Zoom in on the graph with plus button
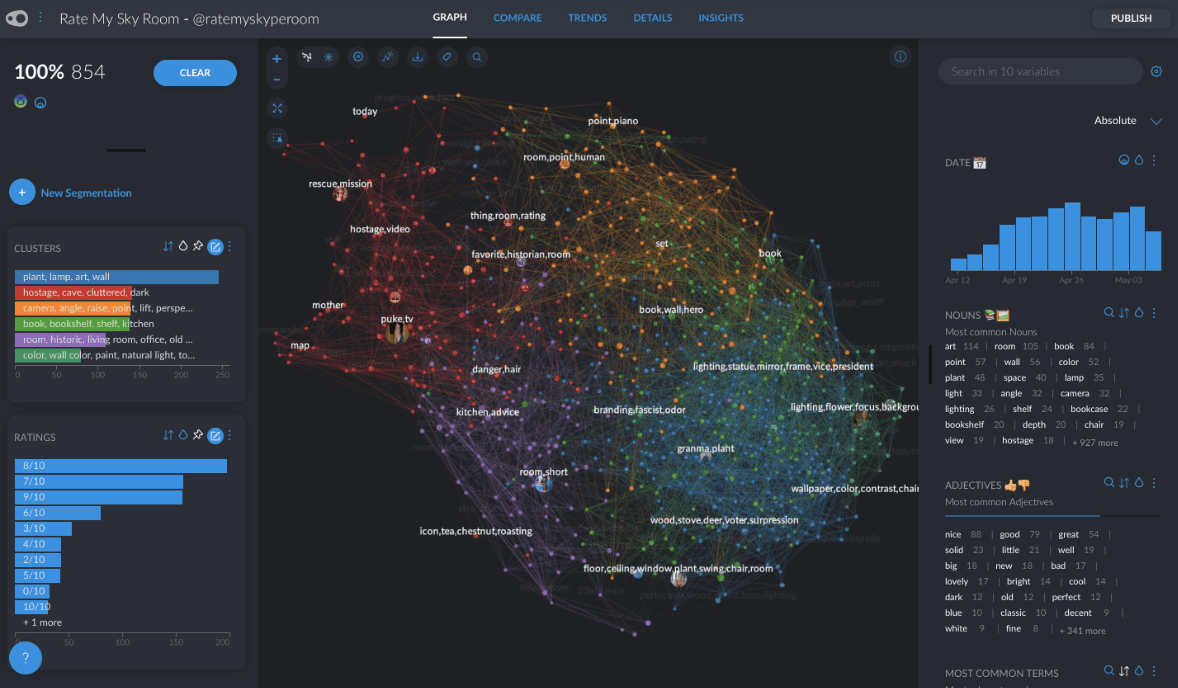The height and width of the screenshot is (688, 1178). tap(277, 58)
